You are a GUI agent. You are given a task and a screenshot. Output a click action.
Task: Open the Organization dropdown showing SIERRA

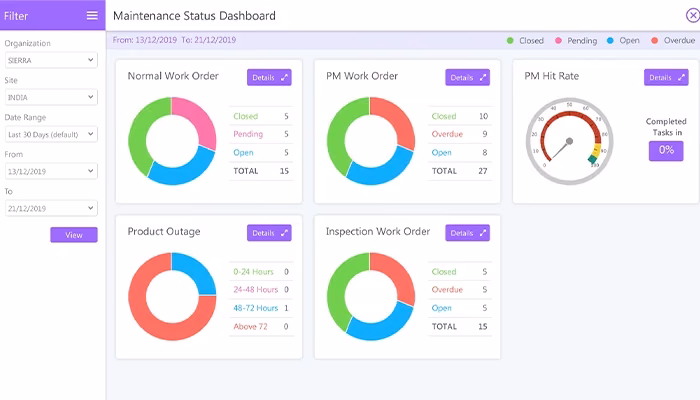(51, 60)
